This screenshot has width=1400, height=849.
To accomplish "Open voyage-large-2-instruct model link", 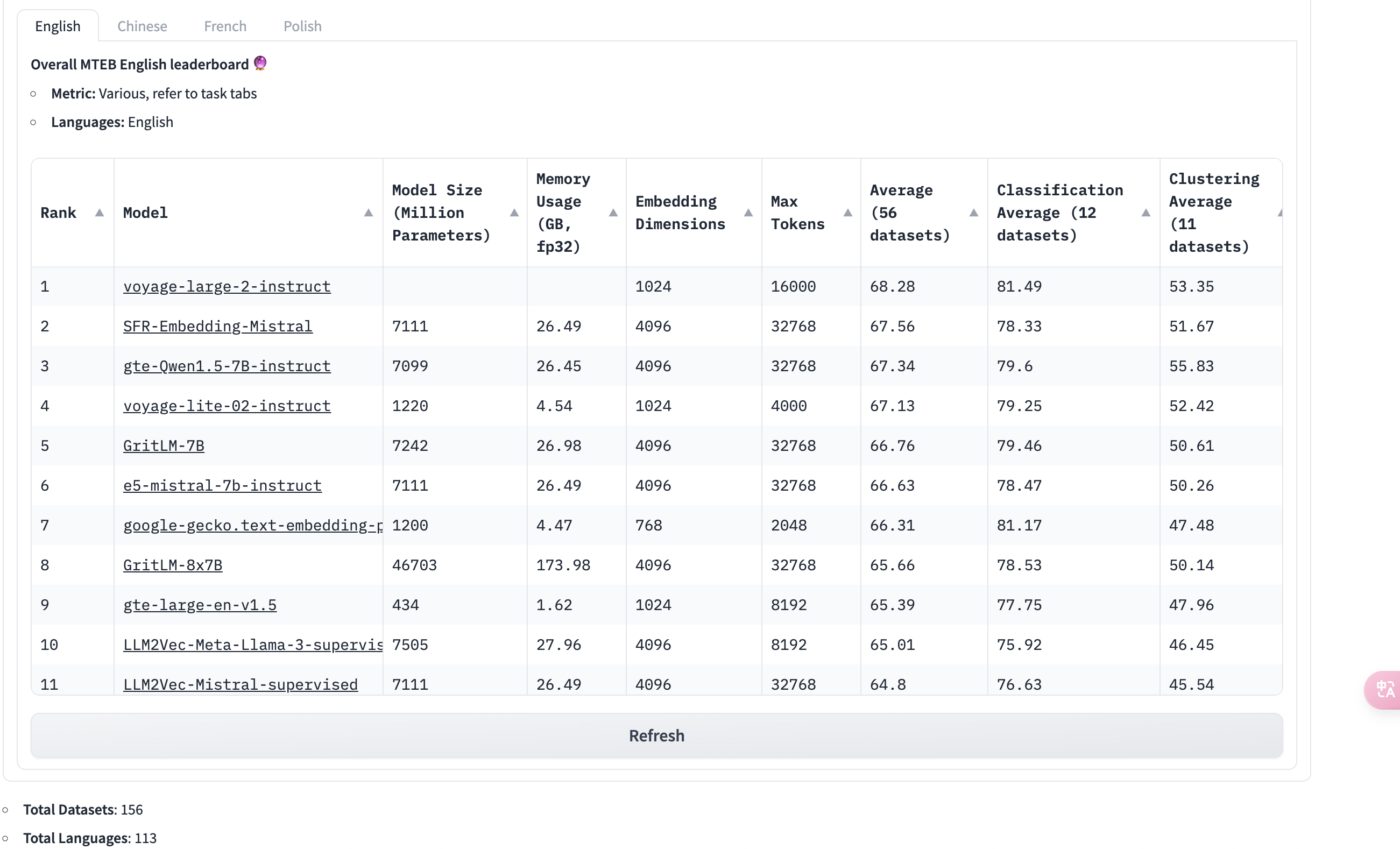I will click(x=227, y=286).
